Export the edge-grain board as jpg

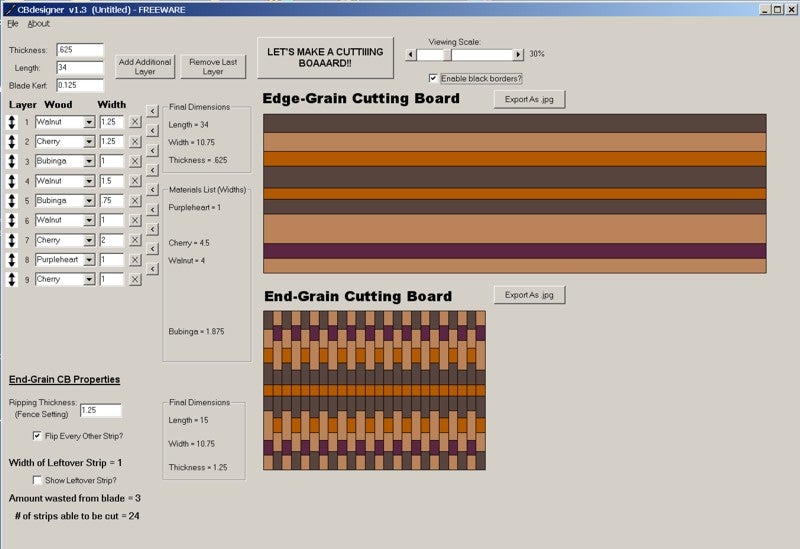(529, 99)
